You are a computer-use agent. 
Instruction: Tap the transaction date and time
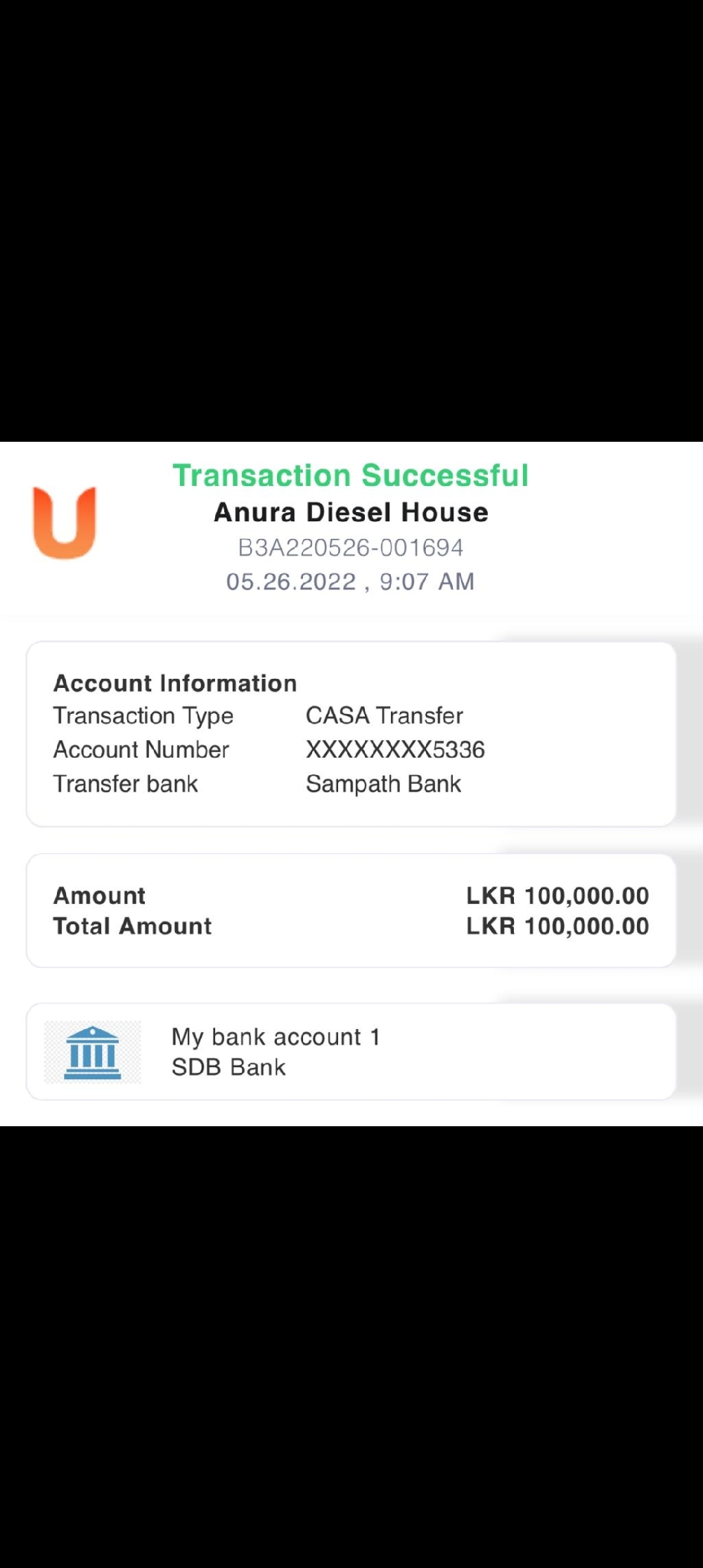pyautogui.click(x=351, y=582)
